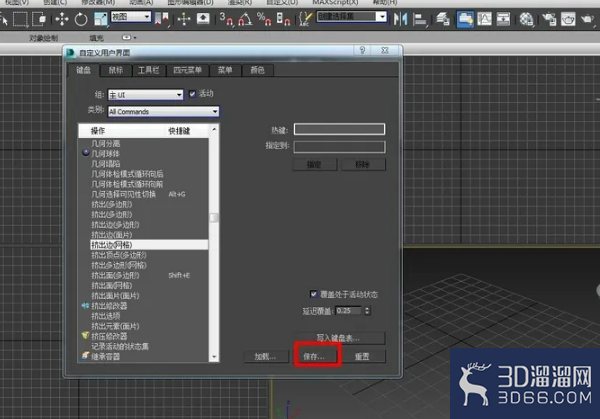The height and width of the screenshot is (419, 600).
Task: Toggle the Angle Snap icon
Action: coord(245,18)
